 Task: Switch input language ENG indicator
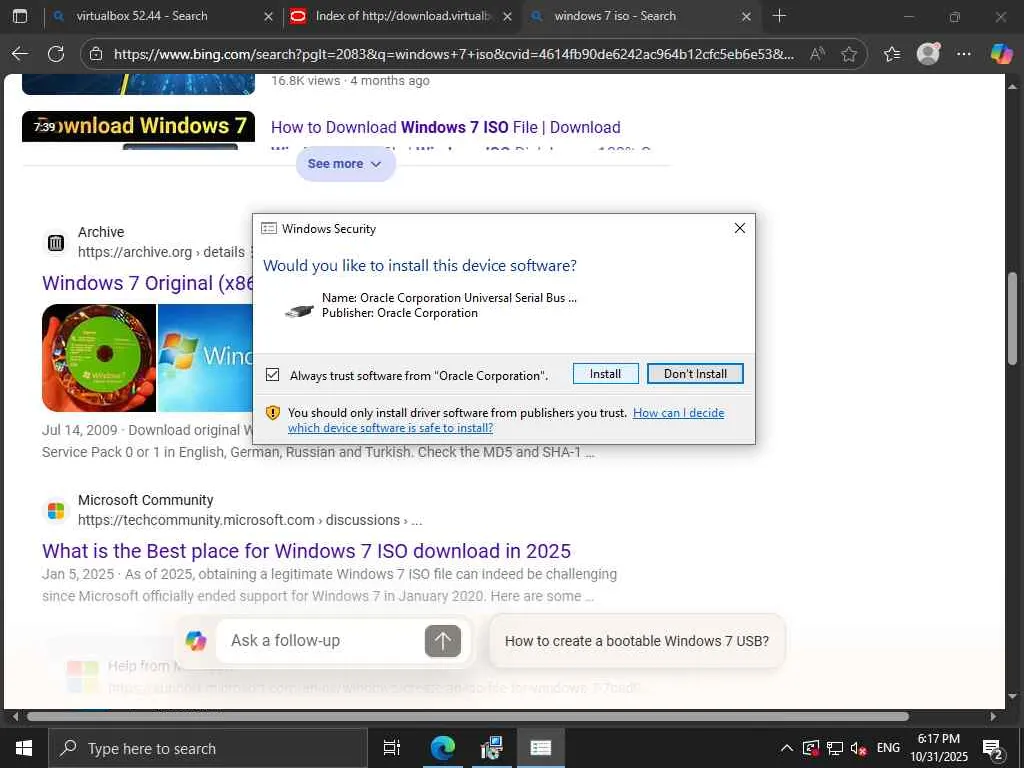click(888, 748)
